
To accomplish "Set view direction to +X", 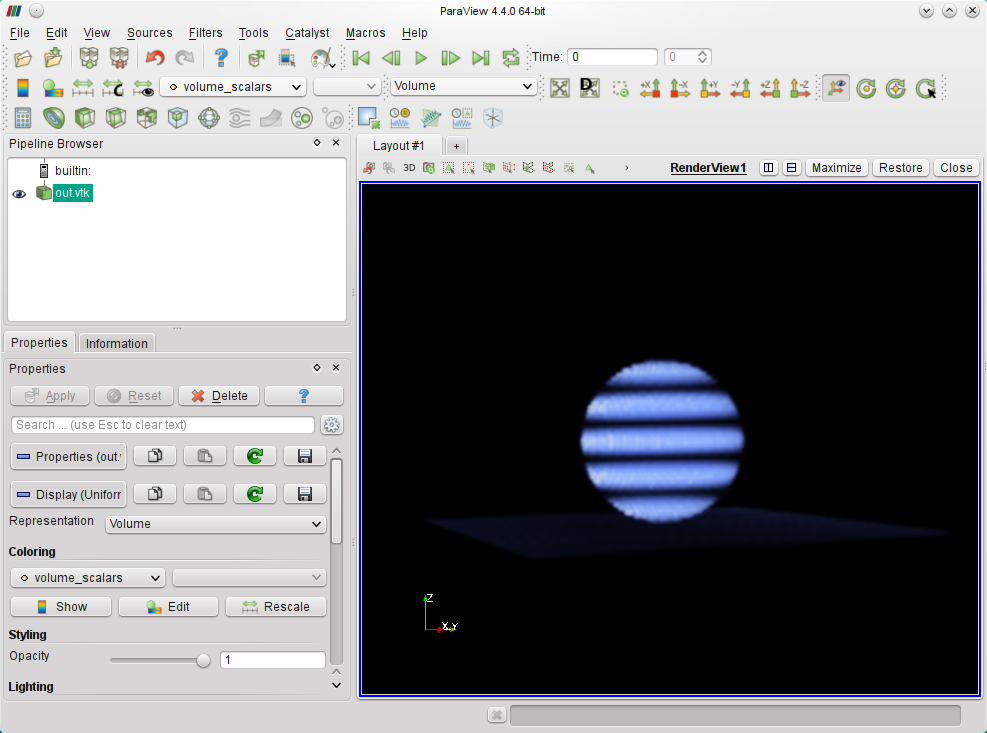I will pos(651,88).
